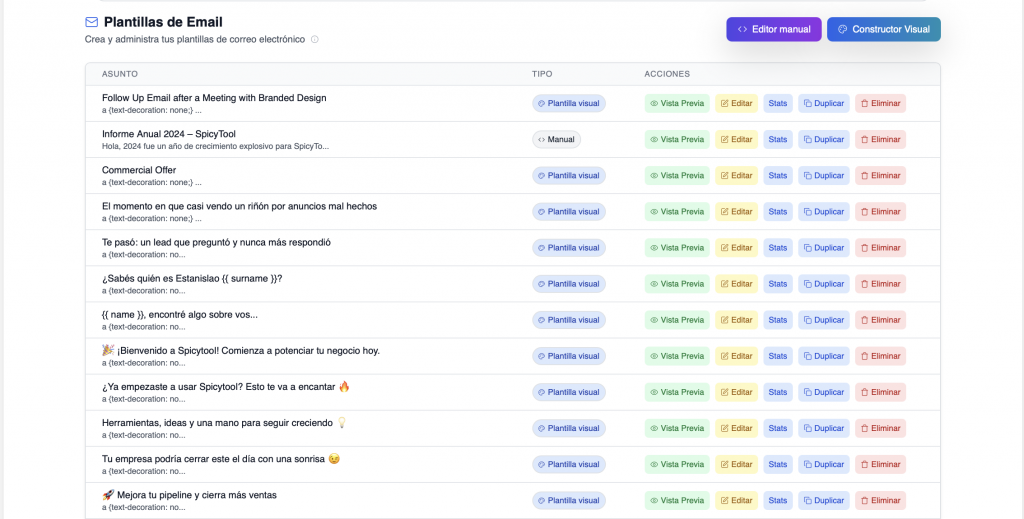Screen dimensions: 1024x519
Task: Edit the Informe Anual 2024 template
Action: click(x=736, y=139)
